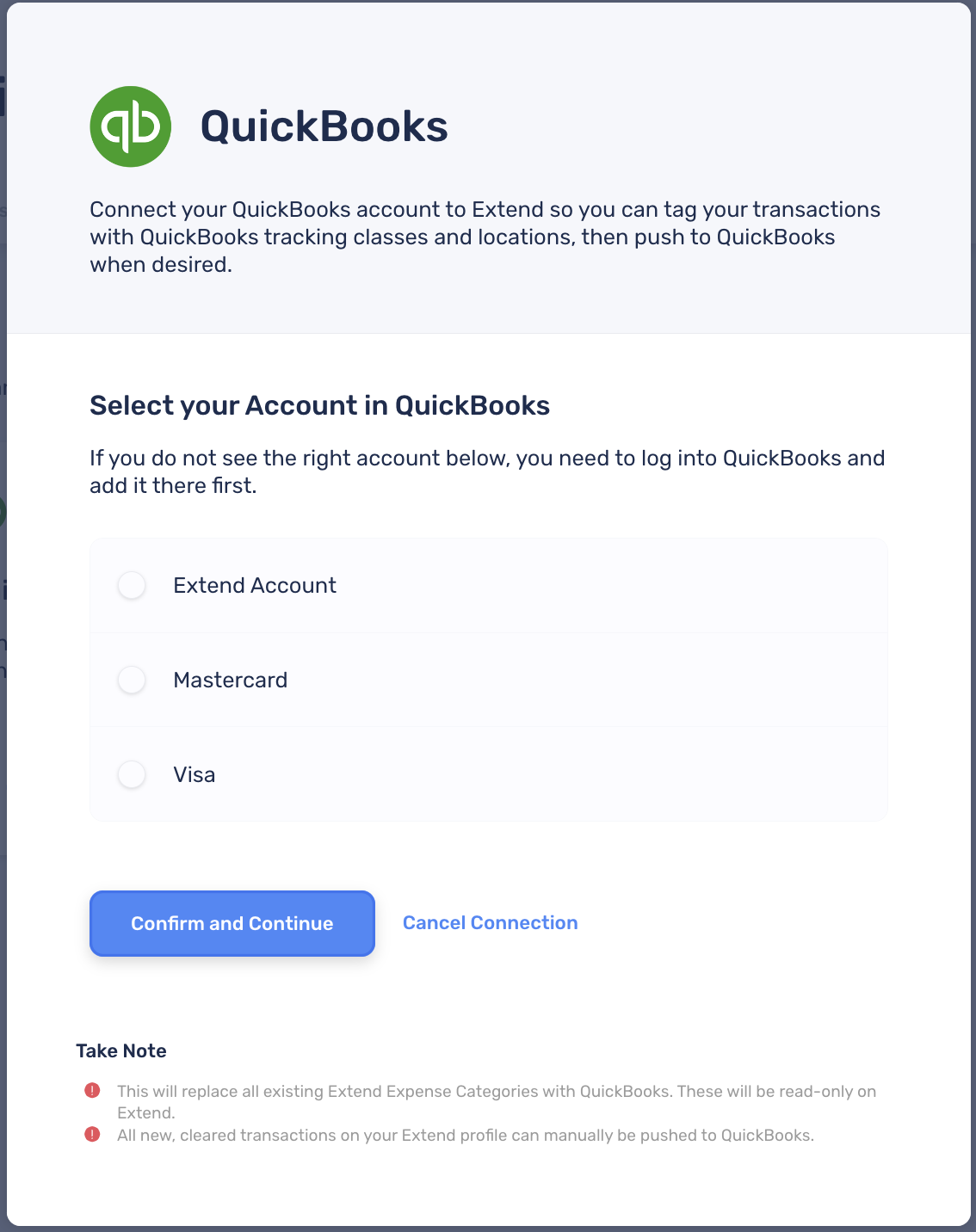Select the Extend Account radio button
976x1232 pixels.
point(132,586)
